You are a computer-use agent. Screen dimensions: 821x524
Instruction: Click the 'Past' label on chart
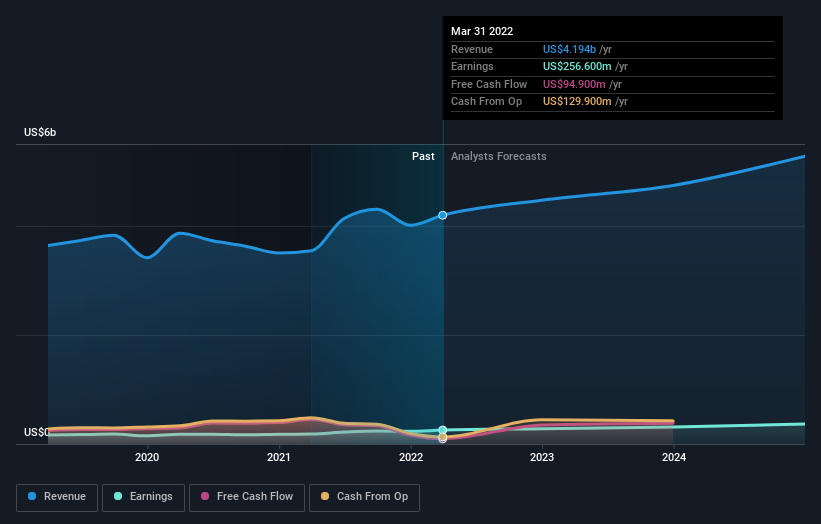pos(423,156)
